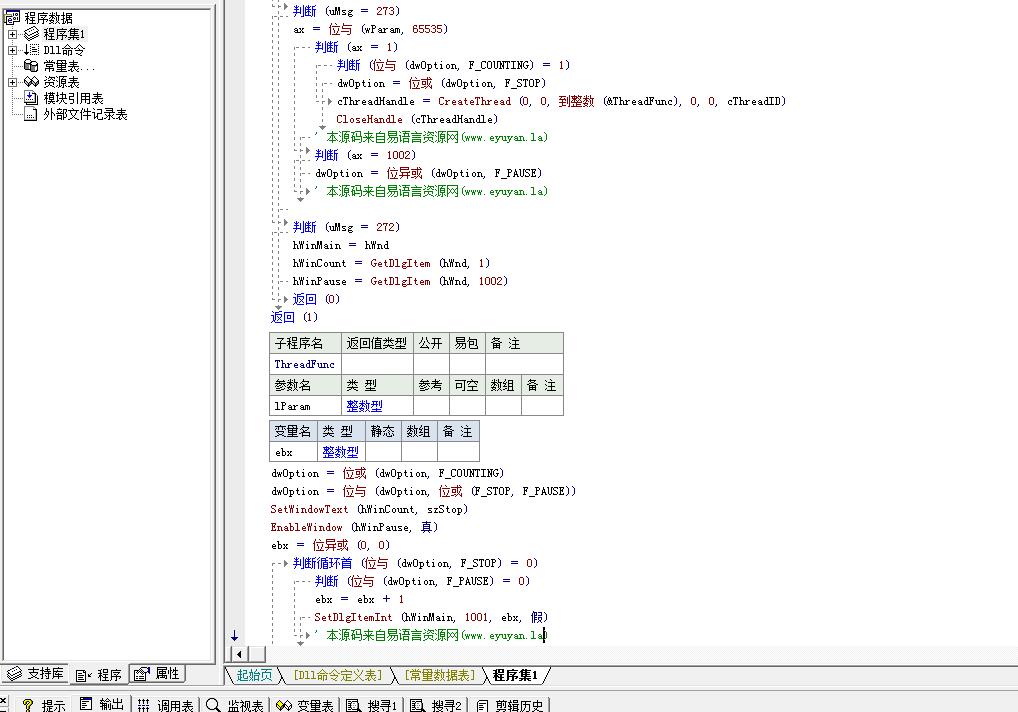Click the 程序数据 root tree icon
The image size is (1018, 712).
(12, 18)
